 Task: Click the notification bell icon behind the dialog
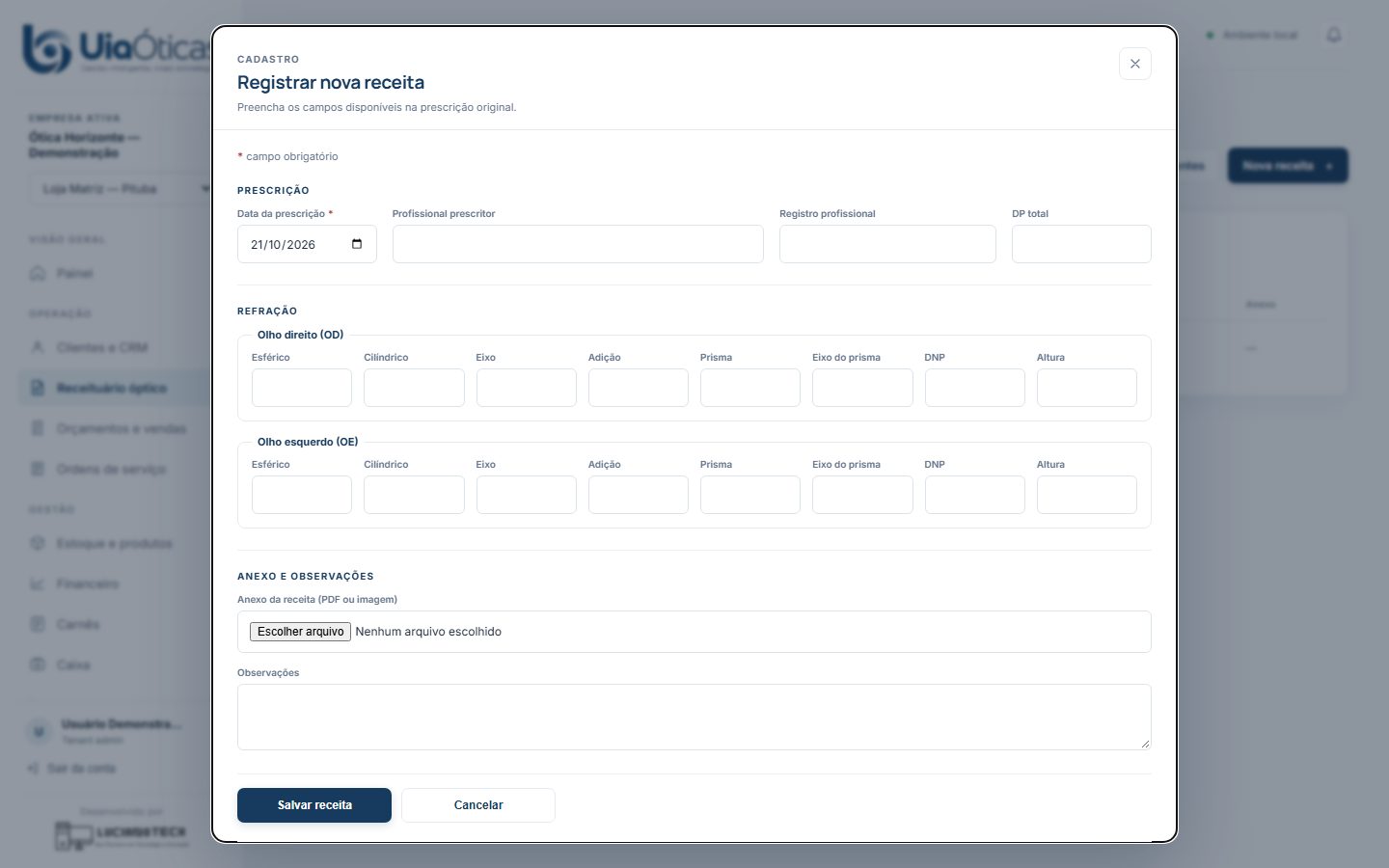(x=1334, y=36)
